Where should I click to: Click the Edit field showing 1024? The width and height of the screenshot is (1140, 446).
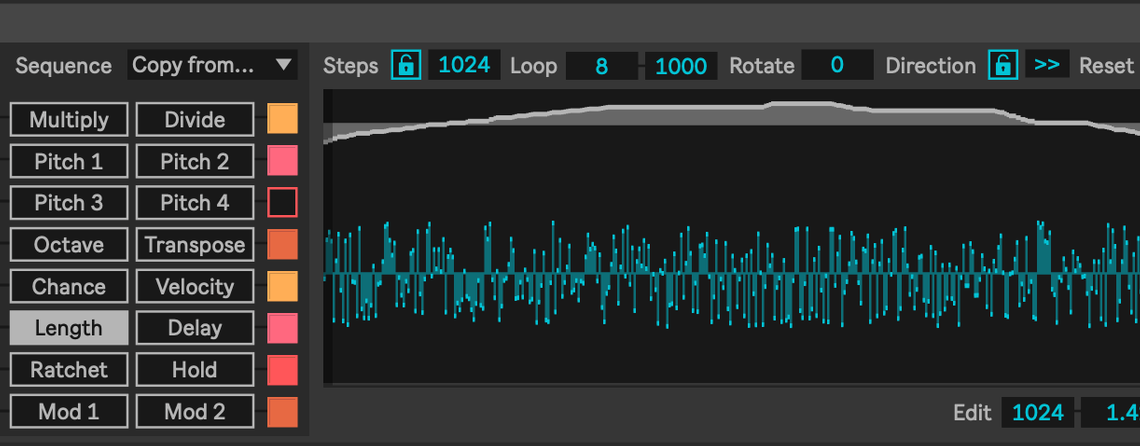tap(1038, 412)
